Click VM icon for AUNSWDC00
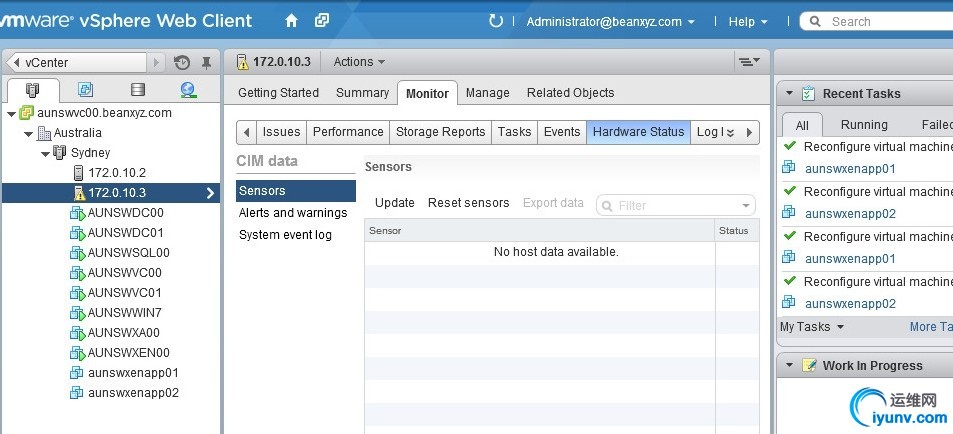Image resolution: width=953 pixels, height=434 pixels. [78, 213]
